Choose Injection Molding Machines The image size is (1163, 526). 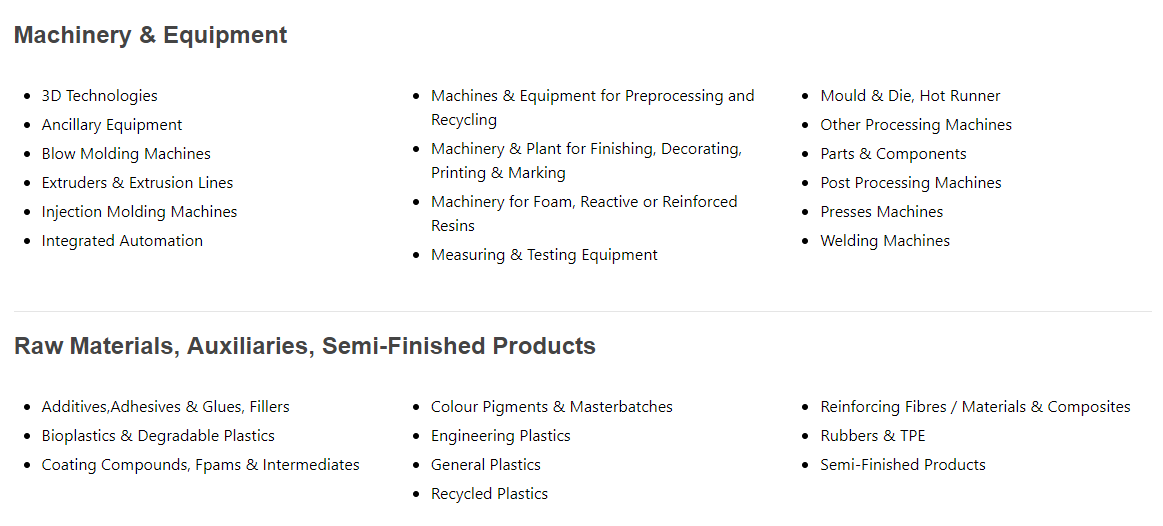pos(139,211)
